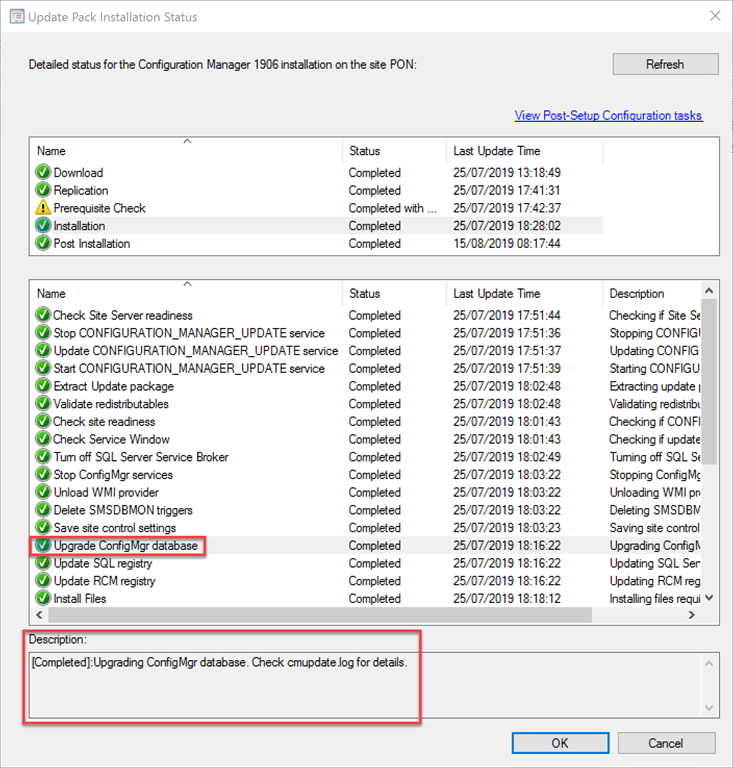Sort top list by Name column header
The width and height of the screenshot is (733, 768).
tap(187, 151)
